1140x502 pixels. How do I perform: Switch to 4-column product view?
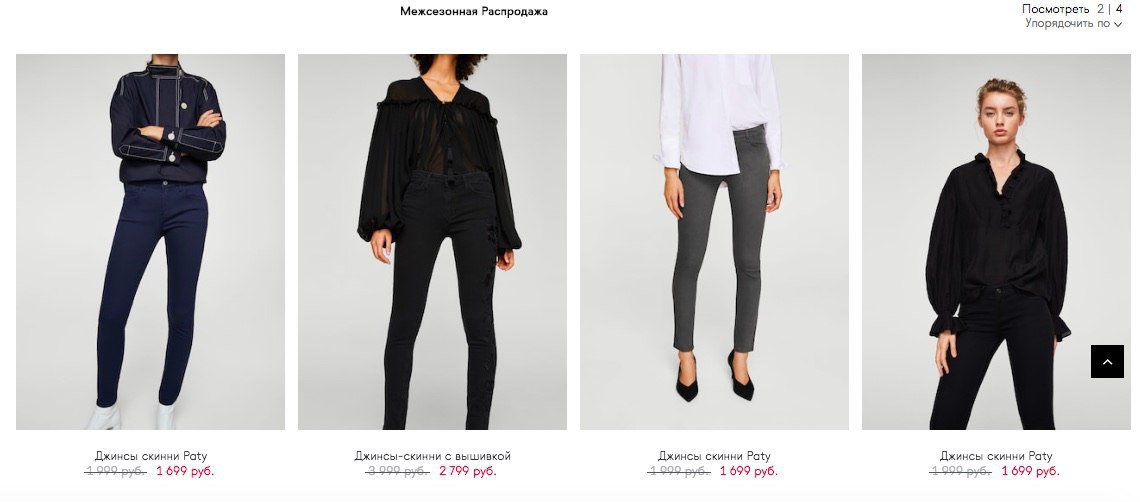coord(1119,9)
